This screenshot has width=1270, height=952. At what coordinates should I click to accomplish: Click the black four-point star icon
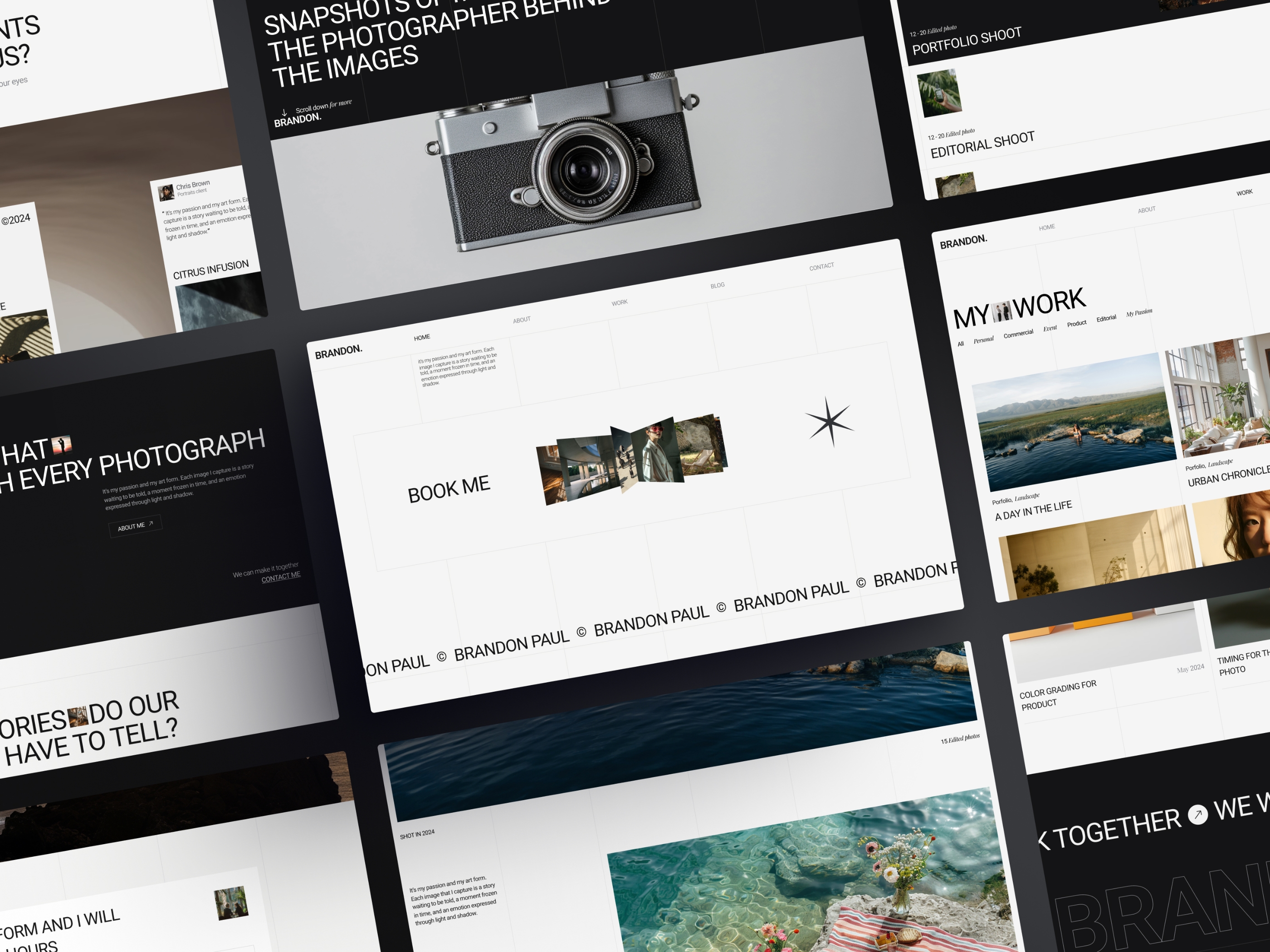click(829, 422)
